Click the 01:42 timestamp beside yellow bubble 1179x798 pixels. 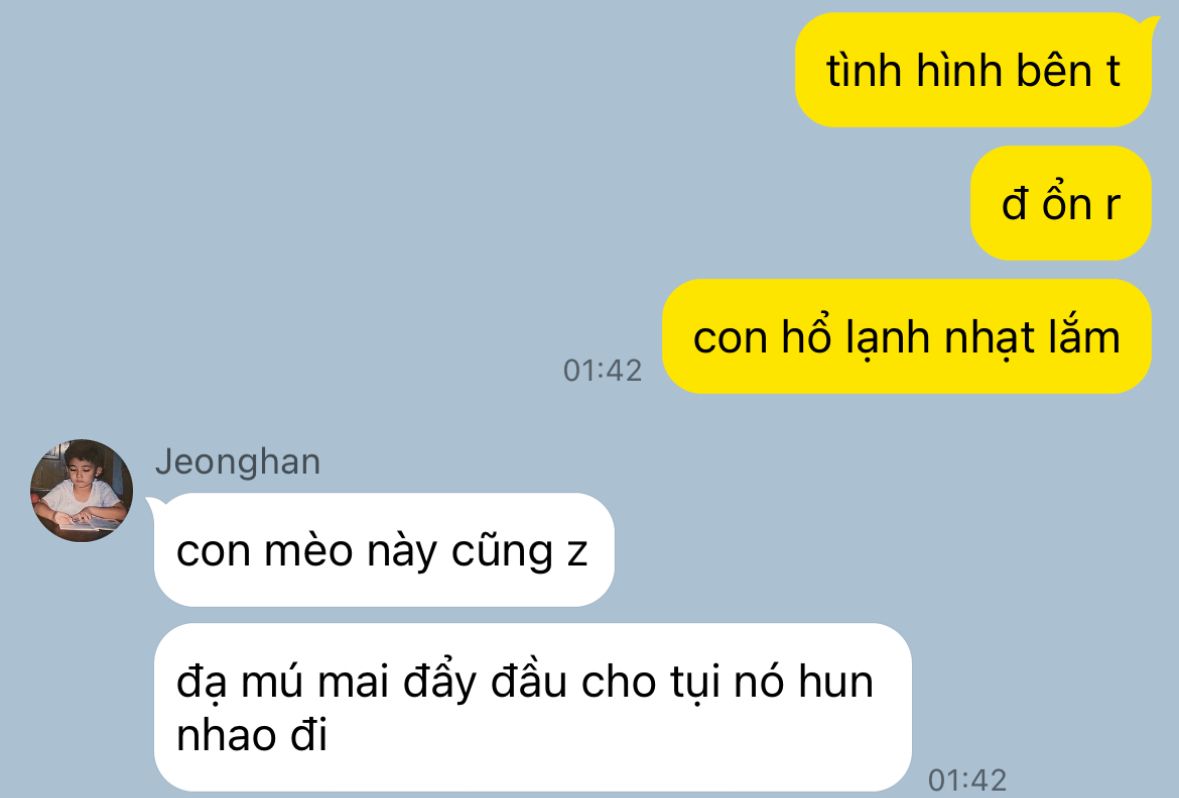coord(602,370)
